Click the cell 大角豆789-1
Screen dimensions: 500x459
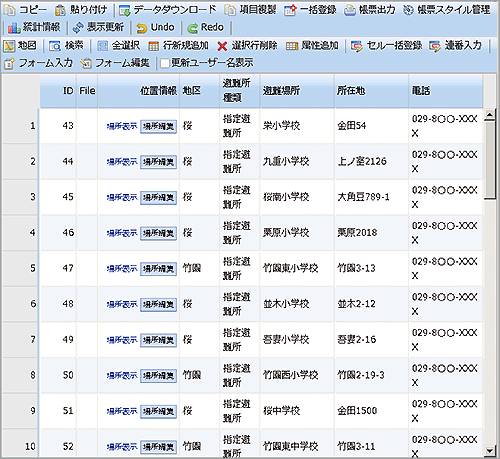tap(372, 197)
